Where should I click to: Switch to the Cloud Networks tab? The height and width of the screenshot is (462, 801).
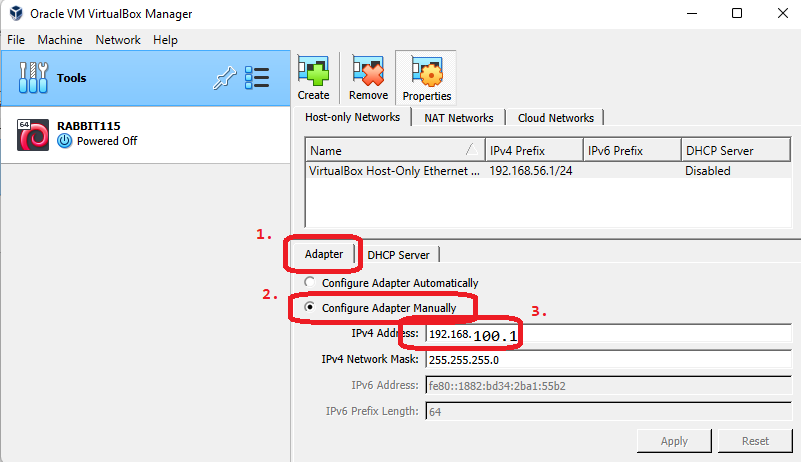point(556,118)
